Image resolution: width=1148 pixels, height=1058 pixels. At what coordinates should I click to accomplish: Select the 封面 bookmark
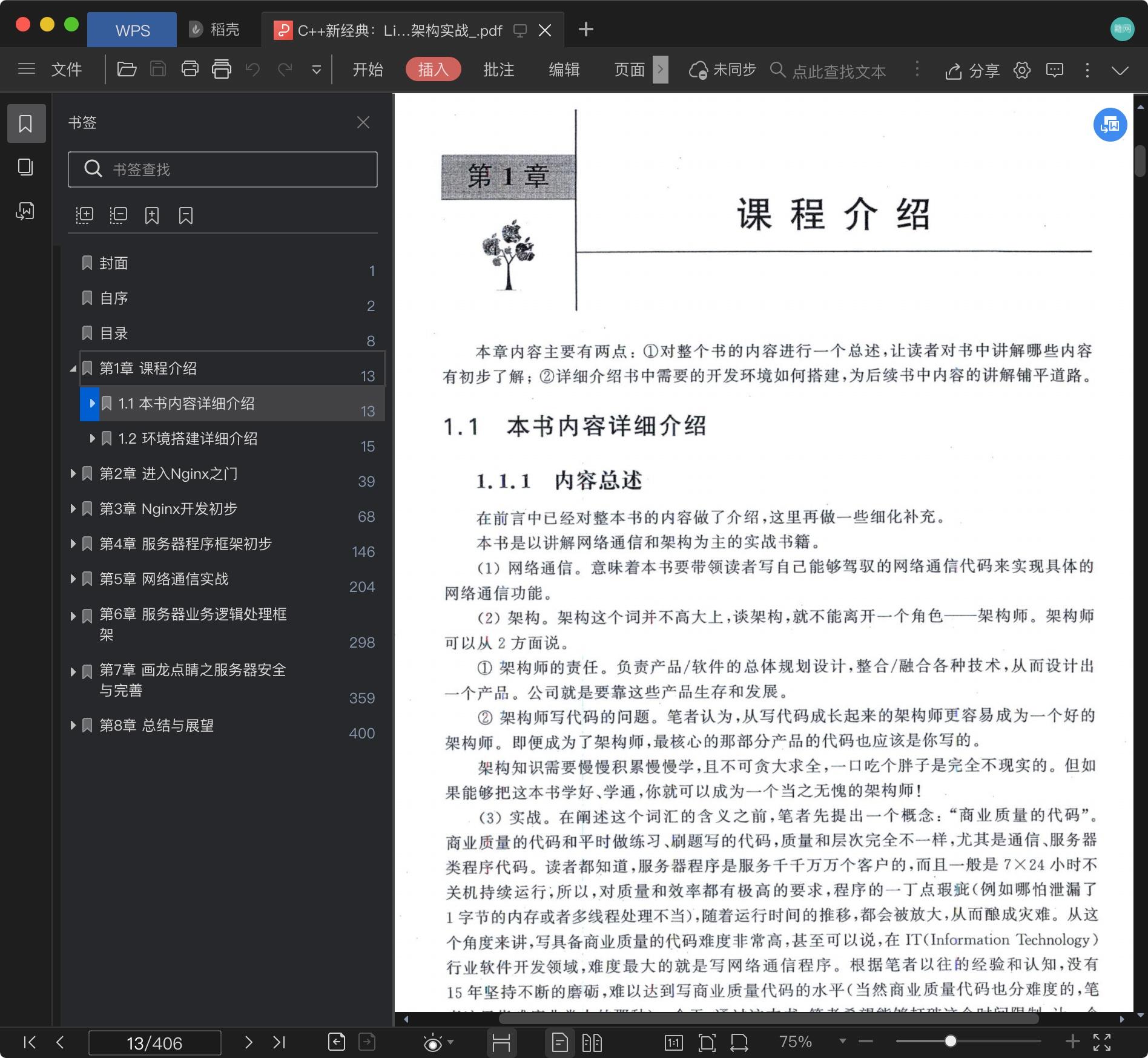(114, 263)
